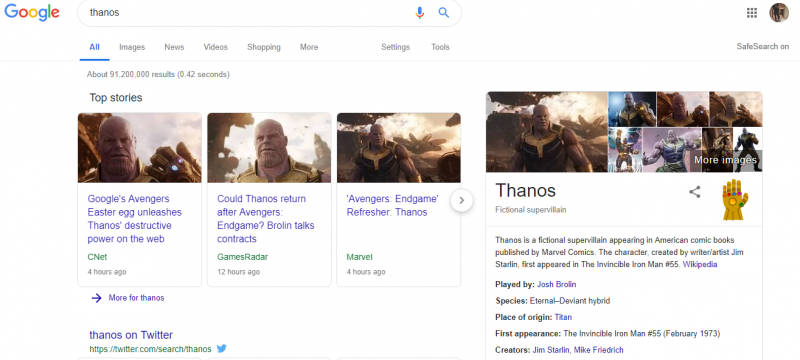The width and height of the screenshot is (800, 360).
Task: Open the Wikipedia link in knowledge panel
Action: click(700, 264)
